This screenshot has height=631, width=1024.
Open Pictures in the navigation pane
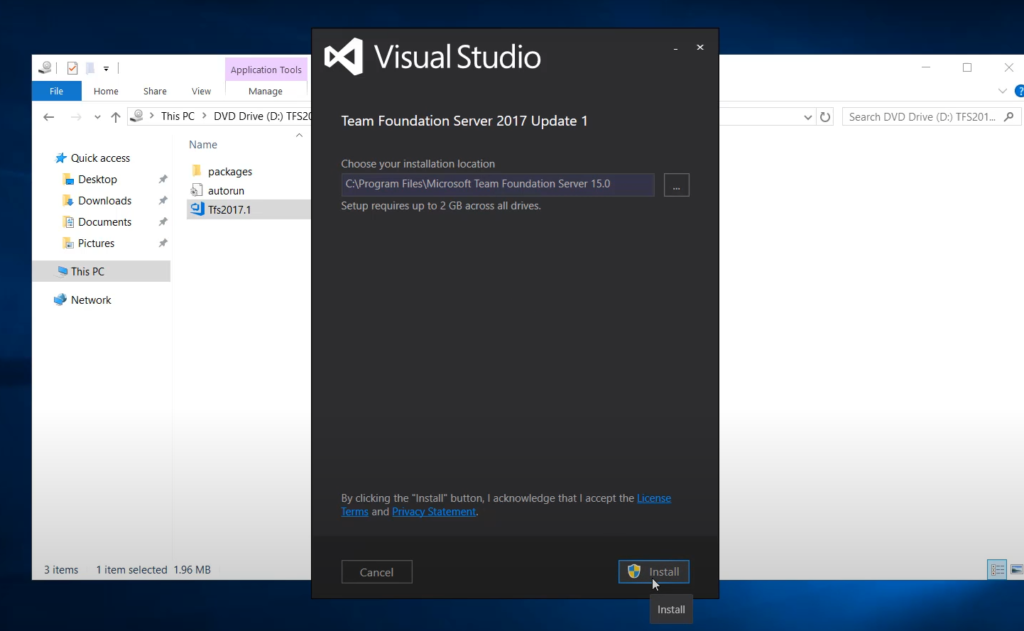point(96,243)
